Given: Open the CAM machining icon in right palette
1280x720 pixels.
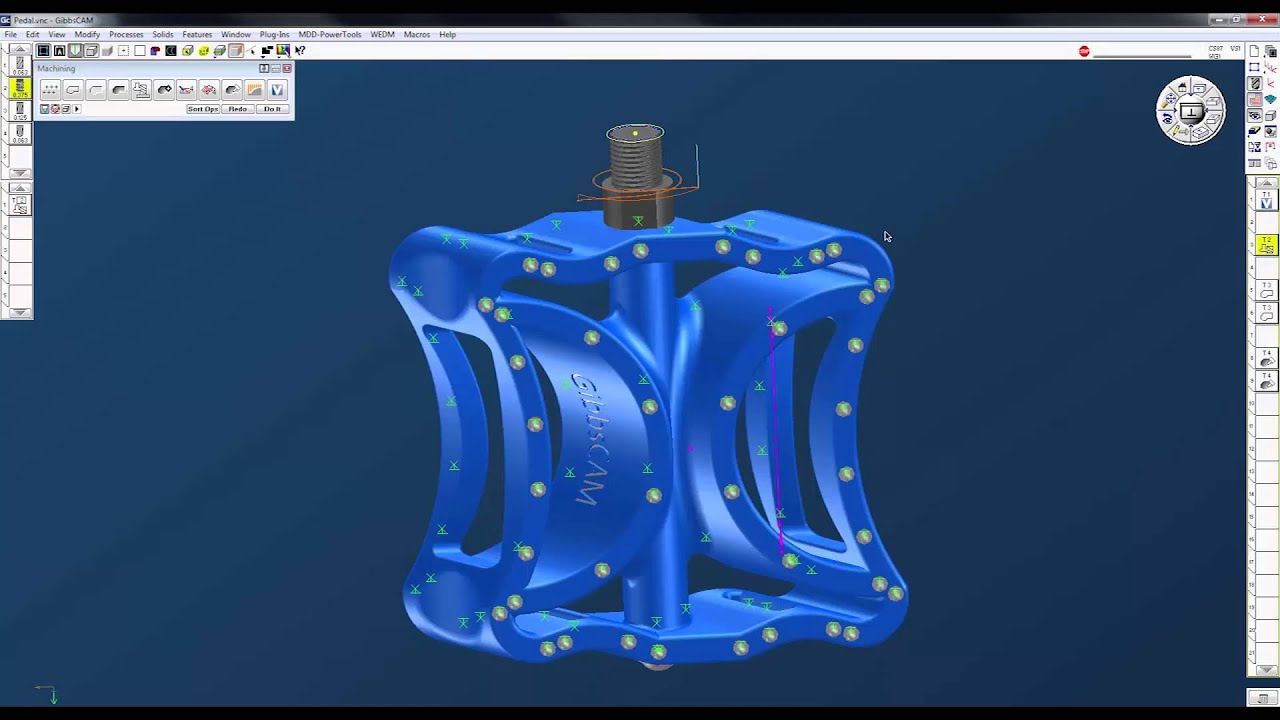Looking at the screenshot, I should (1254, 99).
